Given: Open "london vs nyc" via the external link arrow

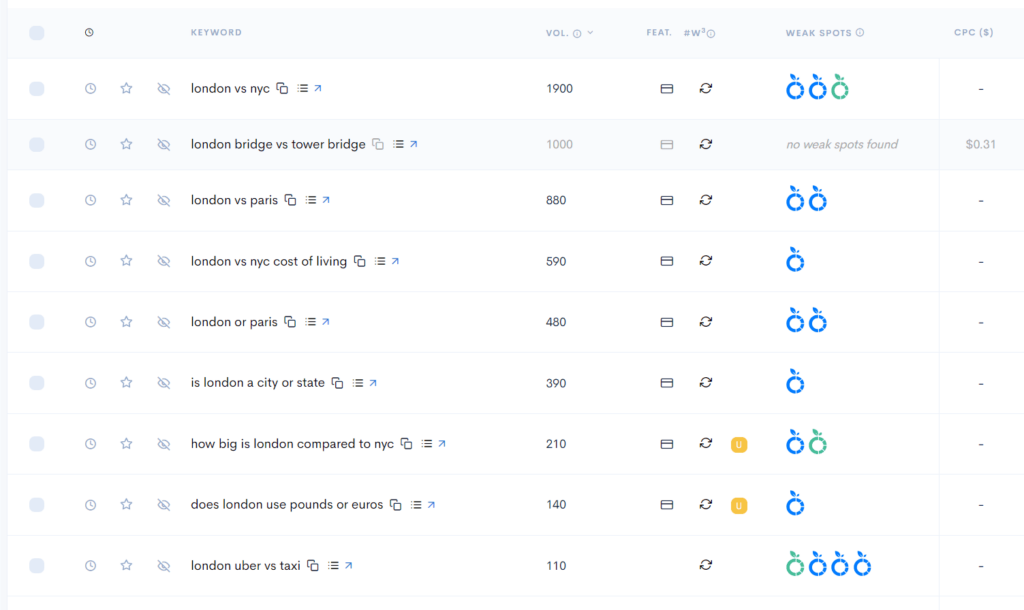Looking at the screenshot, I should [x=319, y=88].
